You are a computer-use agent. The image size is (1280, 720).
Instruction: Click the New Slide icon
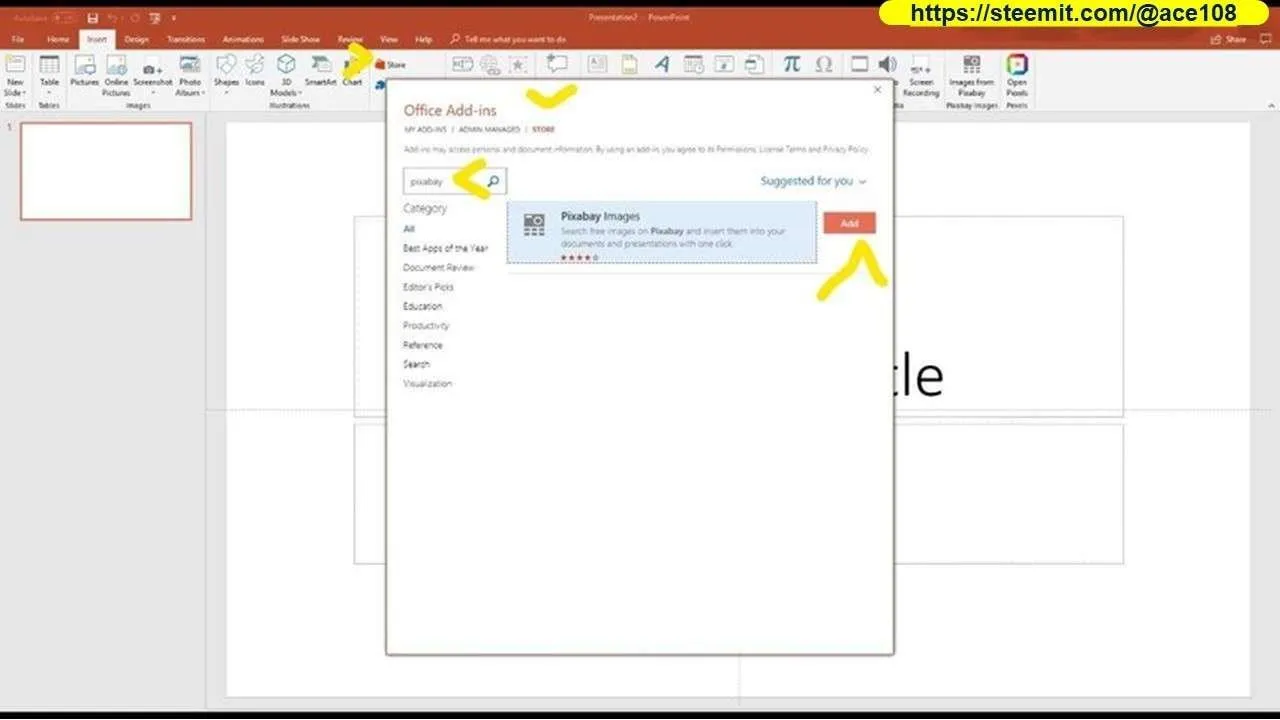15,65
